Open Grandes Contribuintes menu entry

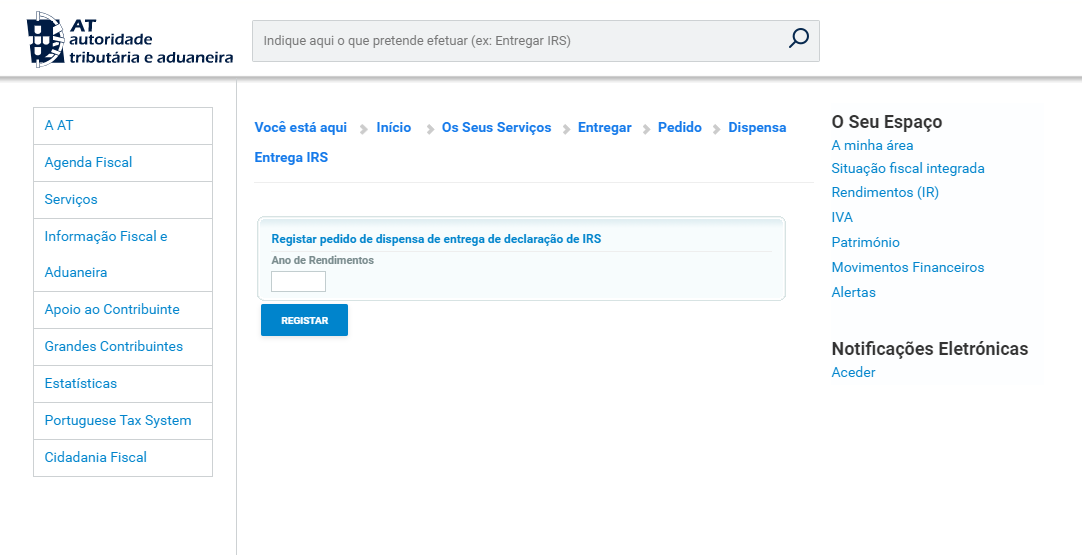pos(123,347)
